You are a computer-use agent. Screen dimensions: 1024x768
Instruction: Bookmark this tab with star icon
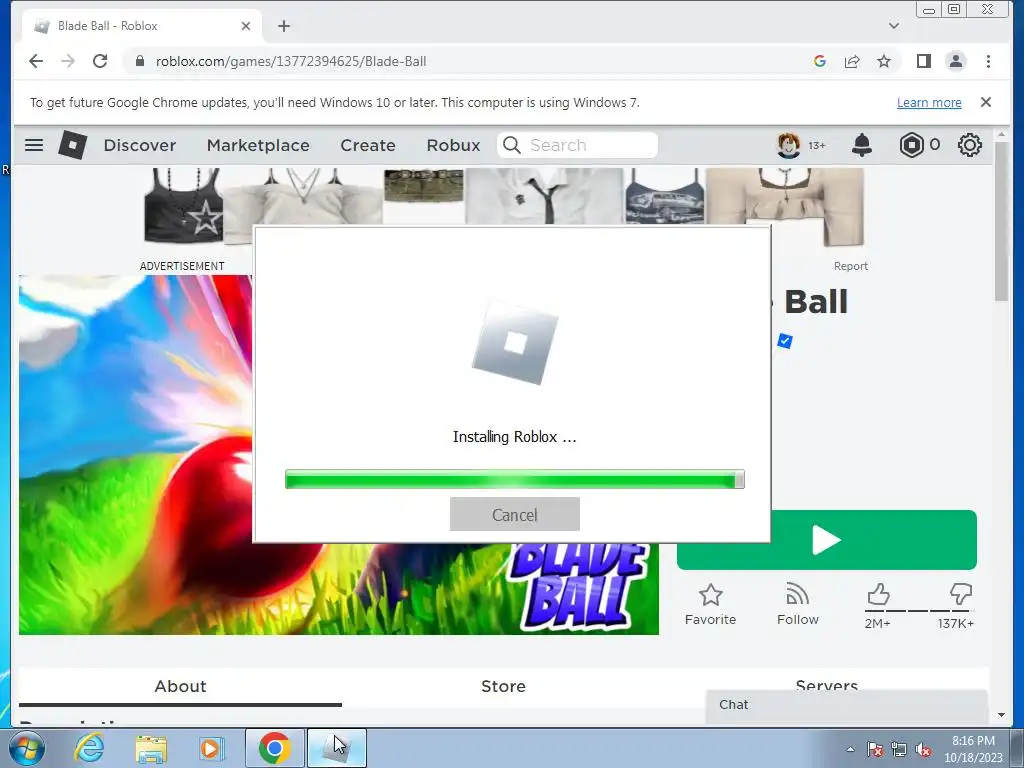[x=884, y=61]
